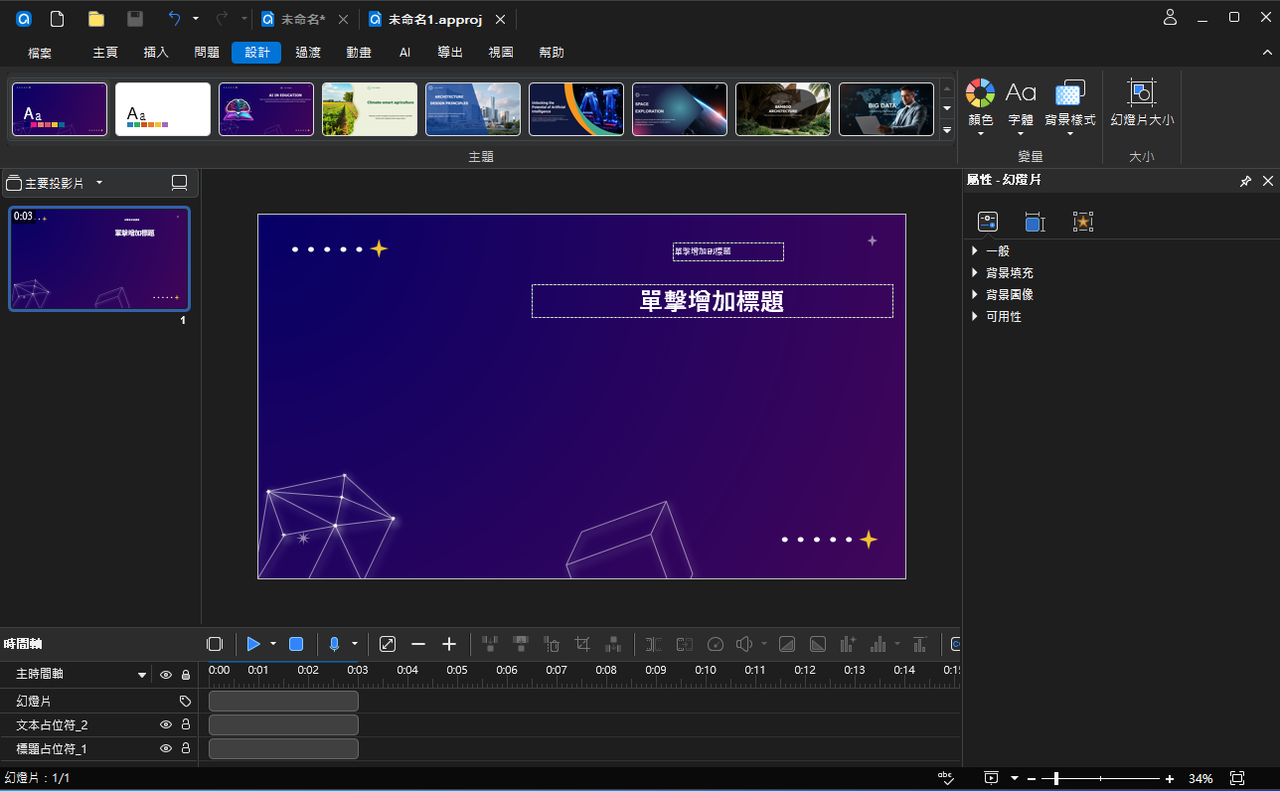Click the 背景樣式 background style icon

[1070, 93]
